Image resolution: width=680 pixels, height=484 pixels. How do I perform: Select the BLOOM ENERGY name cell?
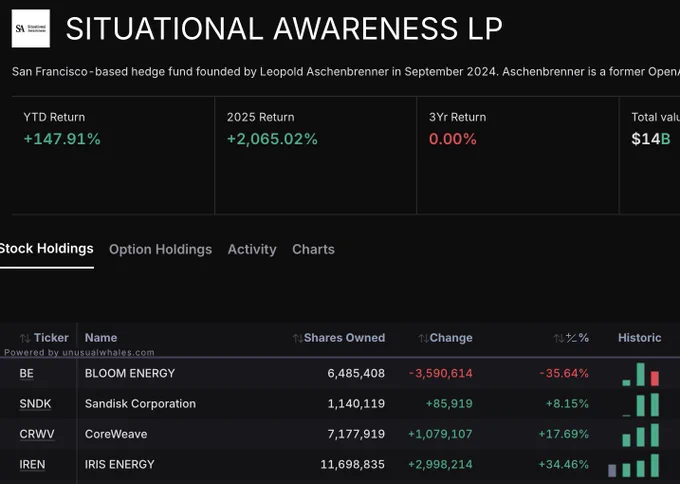click(130, 373)
